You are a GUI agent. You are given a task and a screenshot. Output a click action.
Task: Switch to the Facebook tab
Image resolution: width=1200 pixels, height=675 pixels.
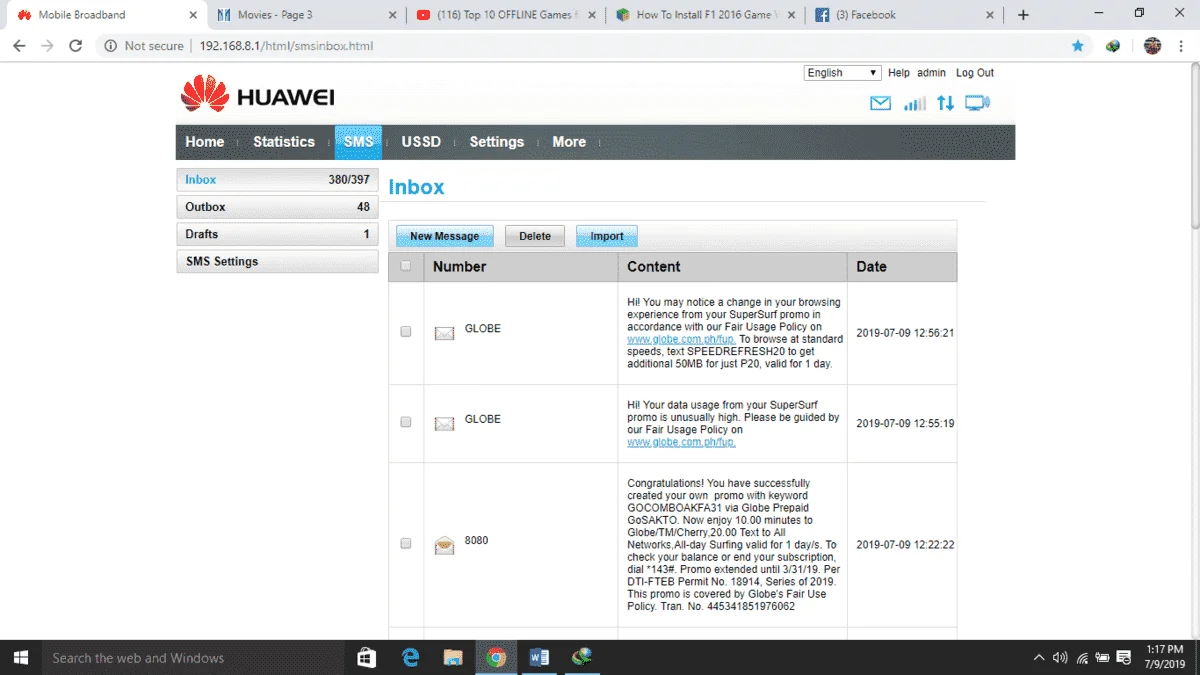(905, 15)
